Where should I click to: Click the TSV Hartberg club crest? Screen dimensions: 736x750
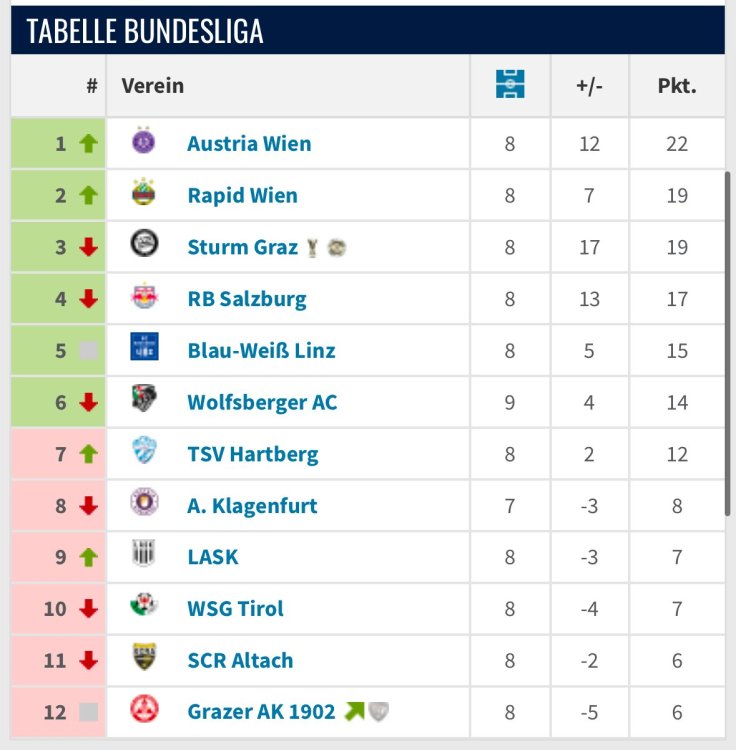click(x=144, y=452)
